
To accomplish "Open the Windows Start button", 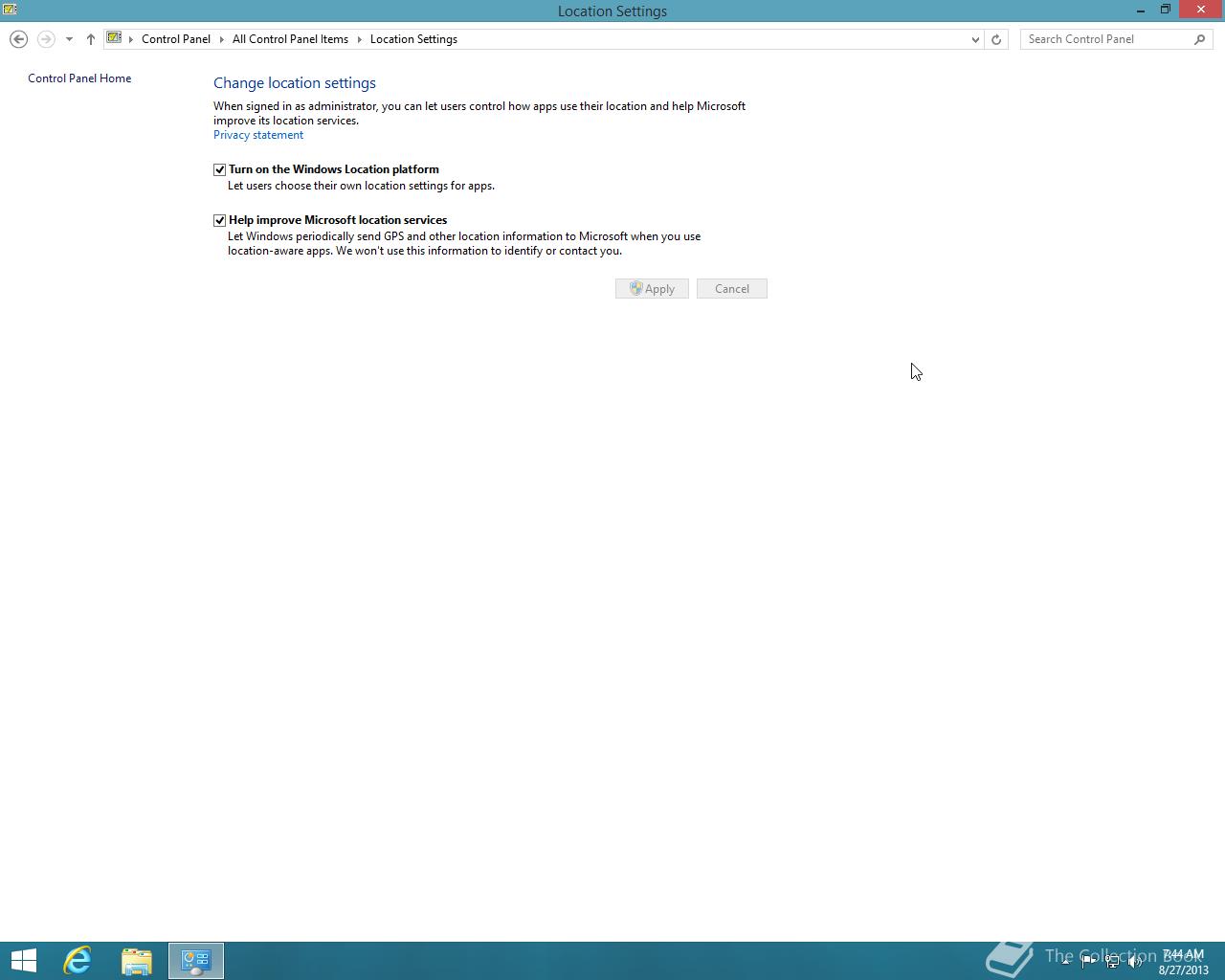I will (x=23, y=961).
